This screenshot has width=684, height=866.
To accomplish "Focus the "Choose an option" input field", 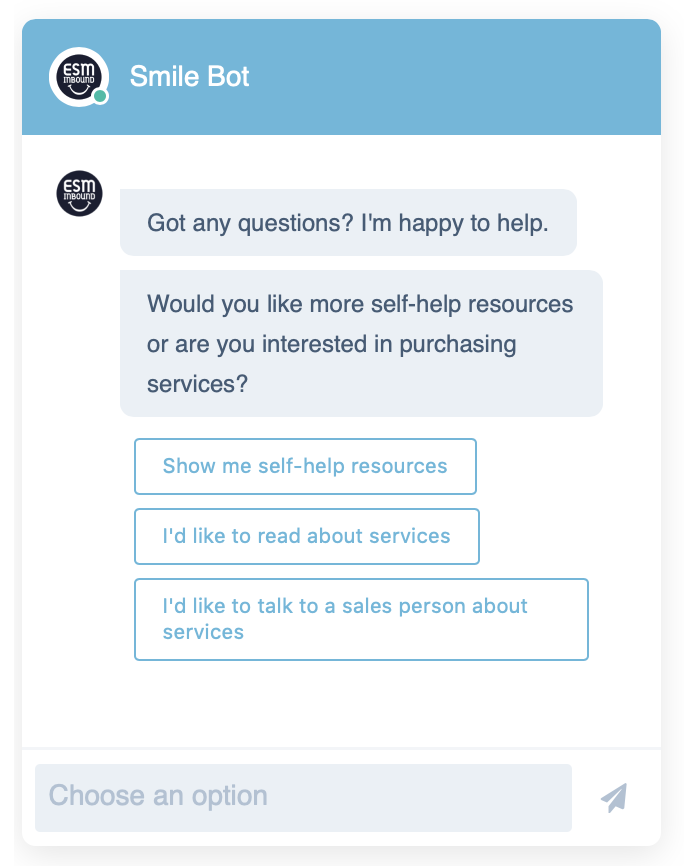I will (x=303, y=798).
